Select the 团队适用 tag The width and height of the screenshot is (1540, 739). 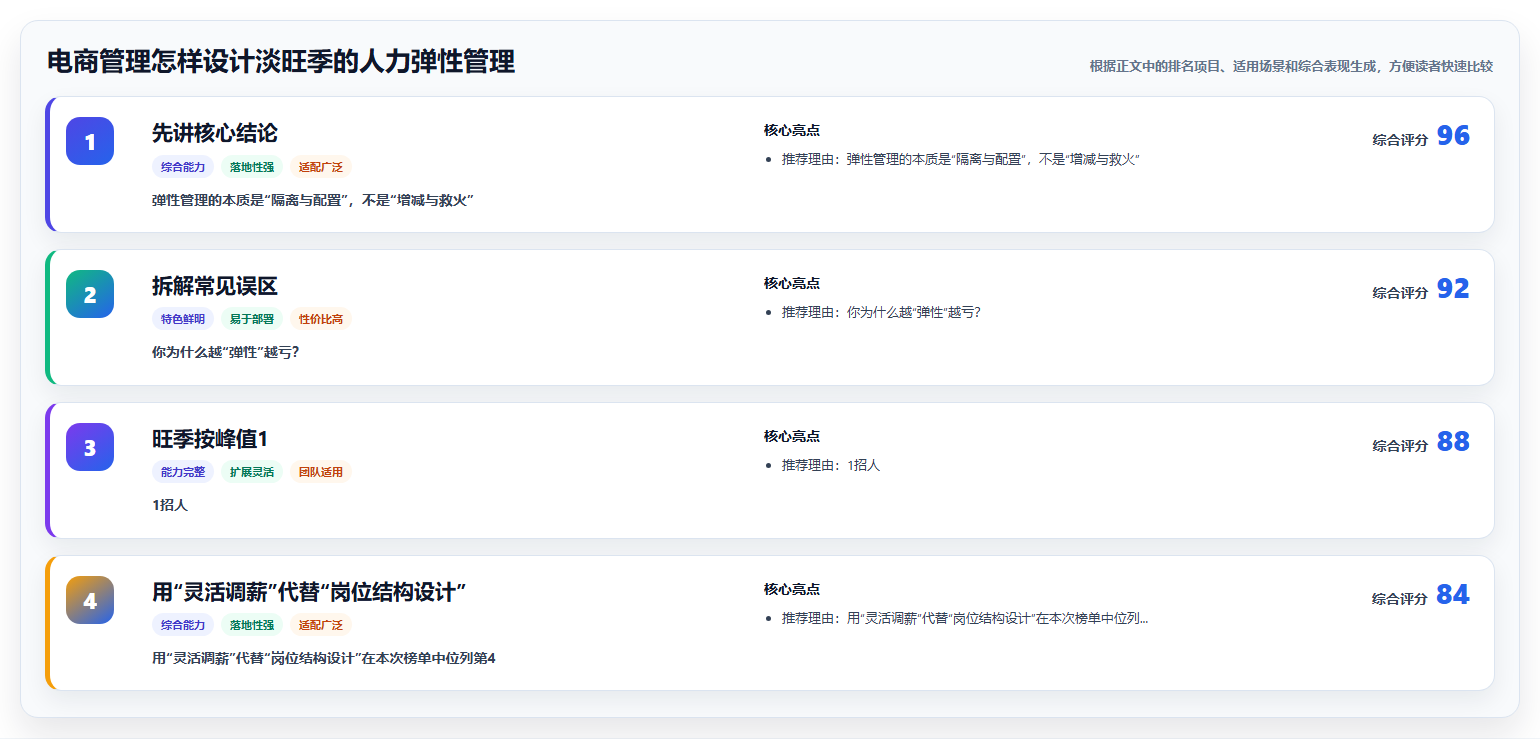pyautogui.click(x=321, y=472)
